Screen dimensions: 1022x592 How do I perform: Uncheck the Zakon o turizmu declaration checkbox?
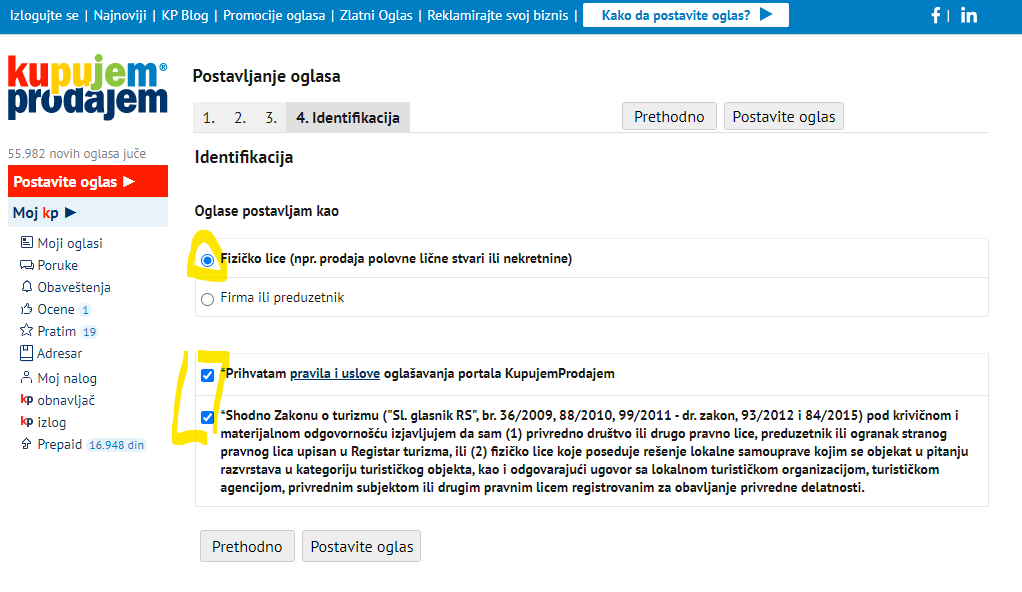[x=207, y=417]
